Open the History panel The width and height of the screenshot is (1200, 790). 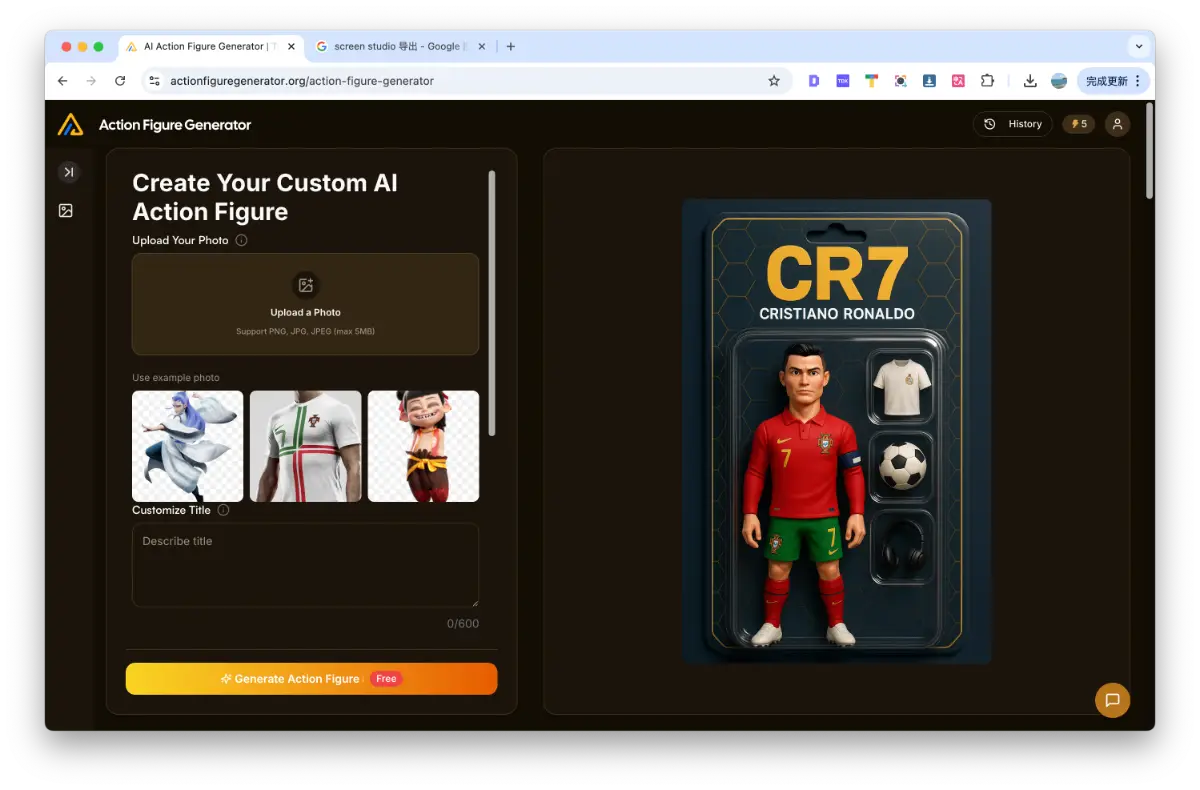pos(1013,124)
